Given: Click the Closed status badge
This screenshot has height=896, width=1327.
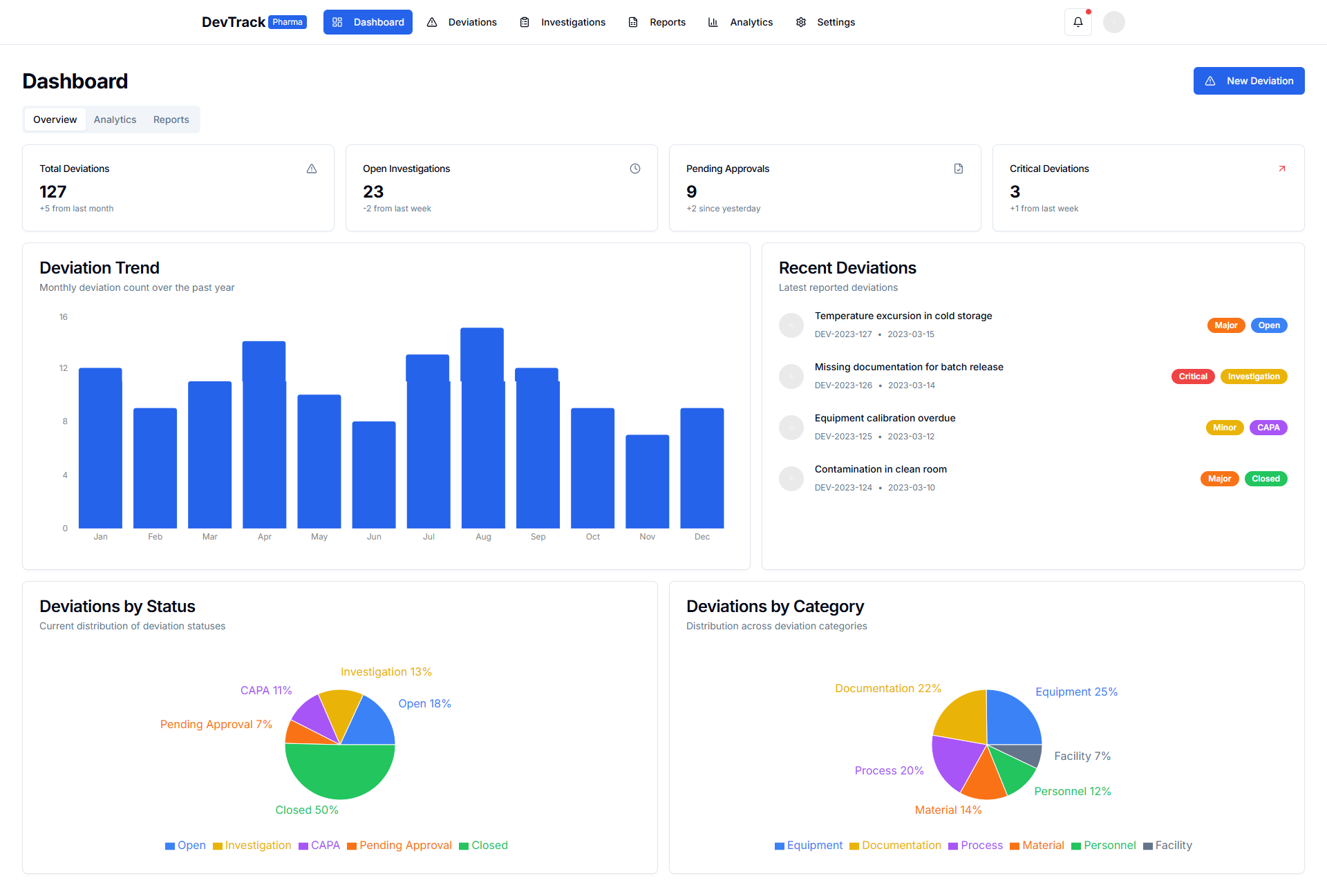Looking at the screenshot, I should [x=1266, y=479].
